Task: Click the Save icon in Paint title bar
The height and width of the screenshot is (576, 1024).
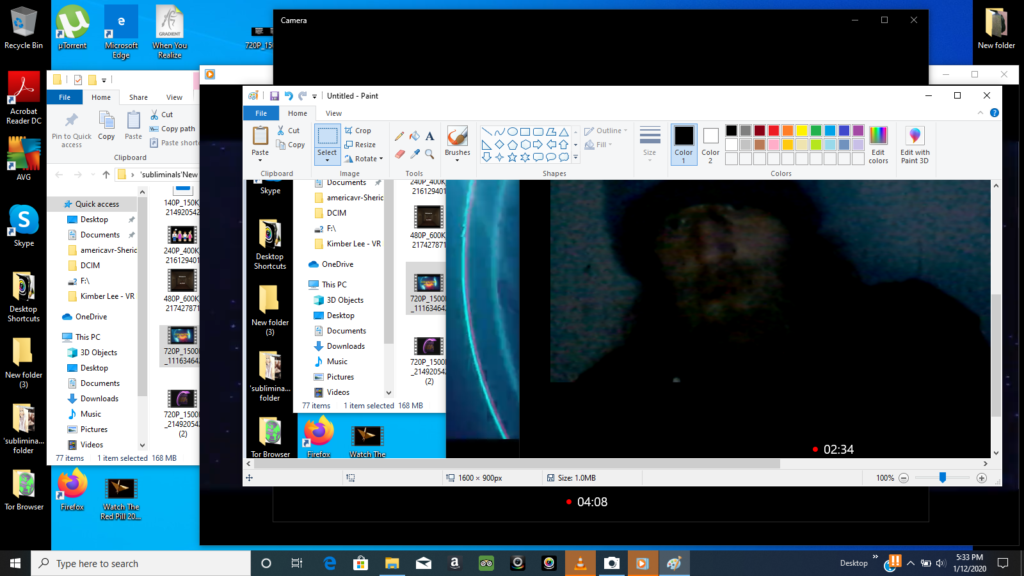Action: pyautogui.click(x=274, y=96)
